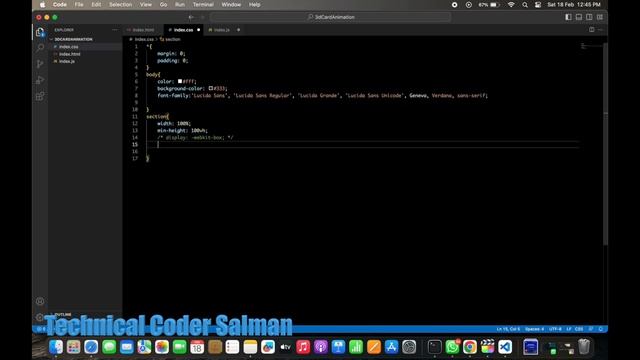
Task: Click the command center search box
Action: pos(331,17)
